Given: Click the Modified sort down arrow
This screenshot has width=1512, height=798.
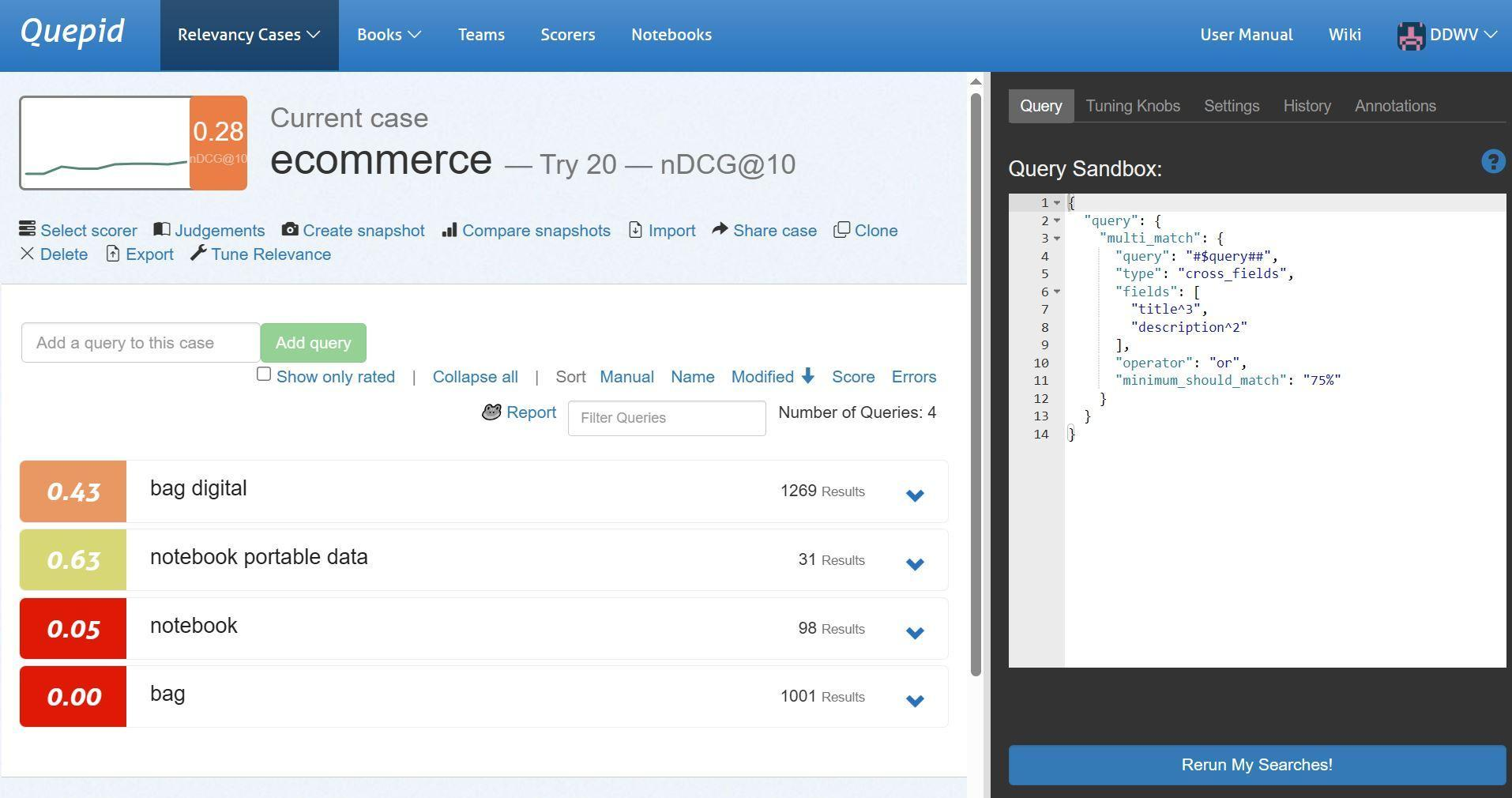Looking at the screenshot, I should [x=807, y=376].
